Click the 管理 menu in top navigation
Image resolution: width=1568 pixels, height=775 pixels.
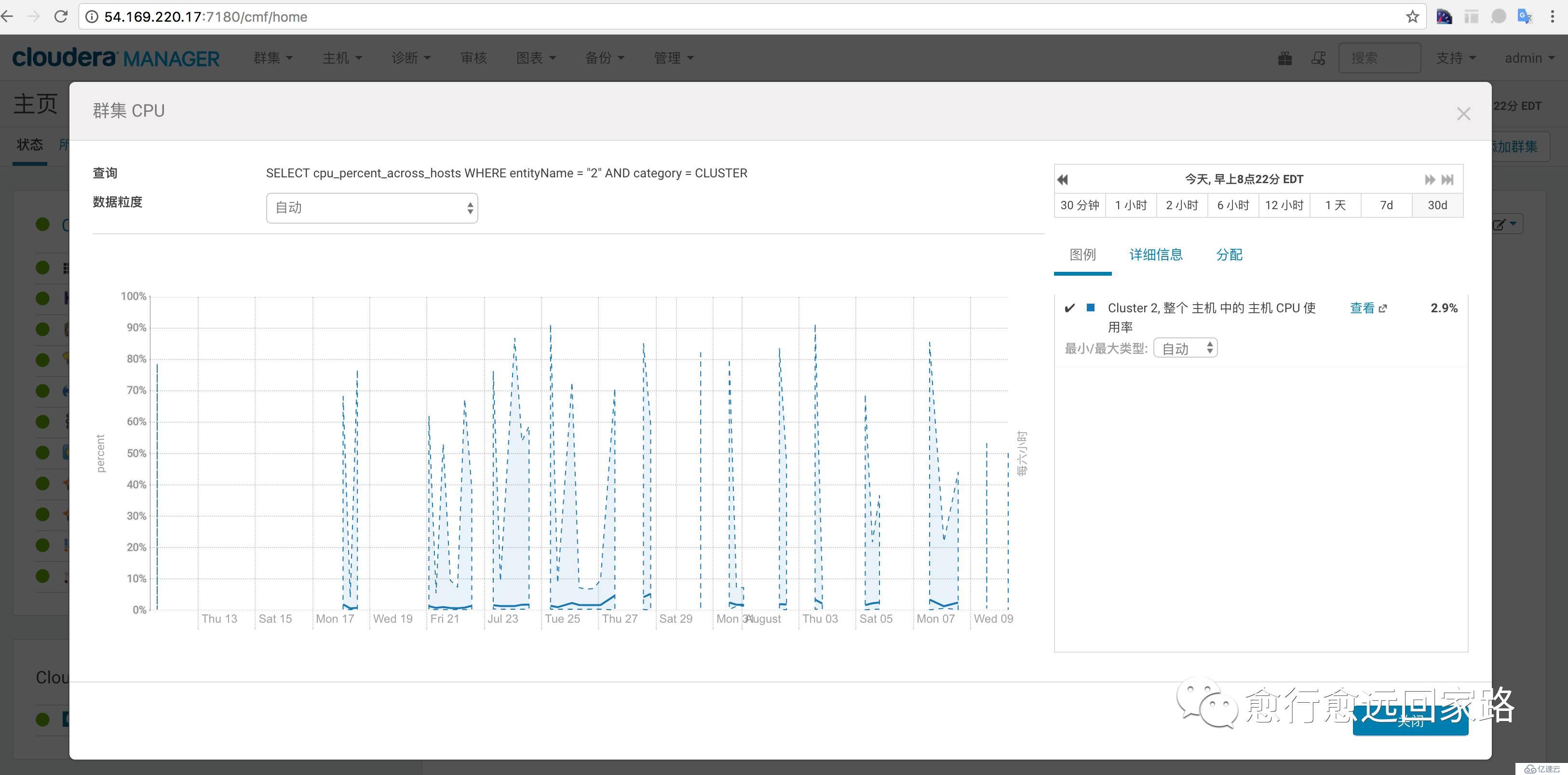point(672,58)
